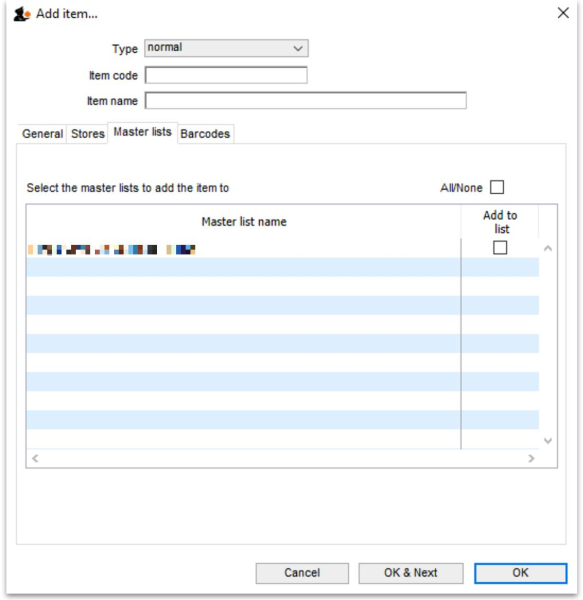Toggle the All/None checkbox

(x=497, y=187)
